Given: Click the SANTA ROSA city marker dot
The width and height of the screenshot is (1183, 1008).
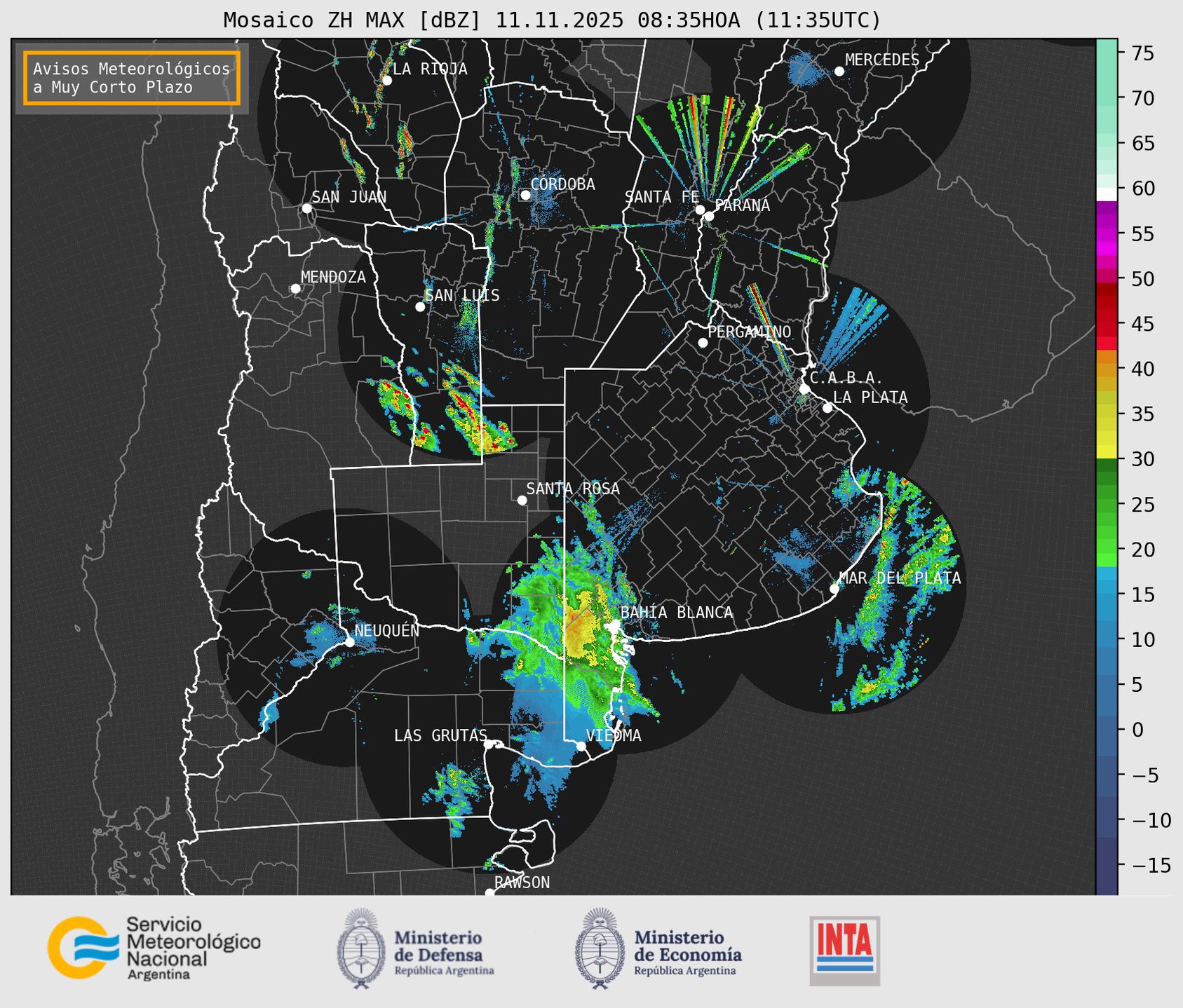Looking at the screenshot, I should click(x=522, y=500).
